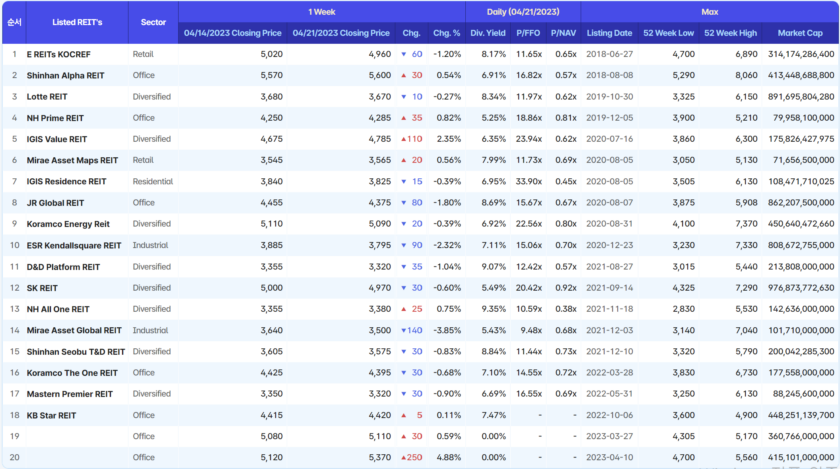Select Mirae Asset Maps REIT name

point(72,160)
